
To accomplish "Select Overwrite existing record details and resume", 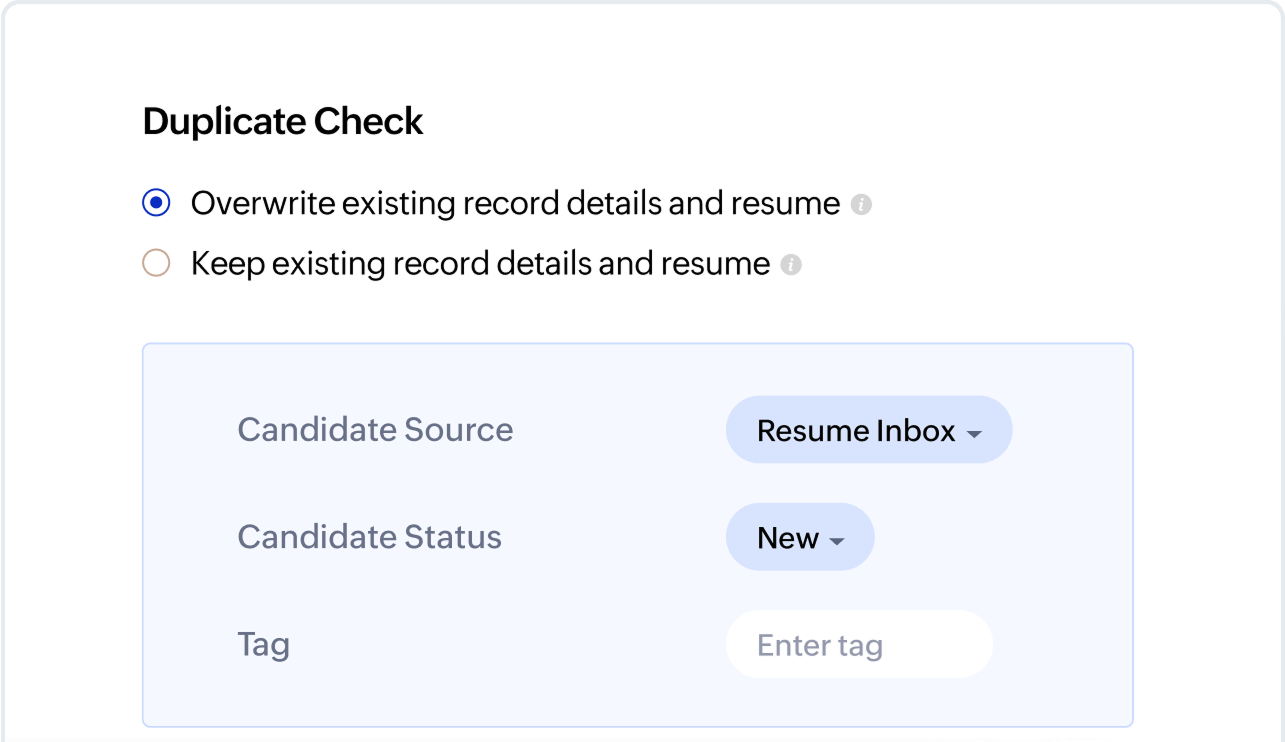I will [x=156, y=203].
